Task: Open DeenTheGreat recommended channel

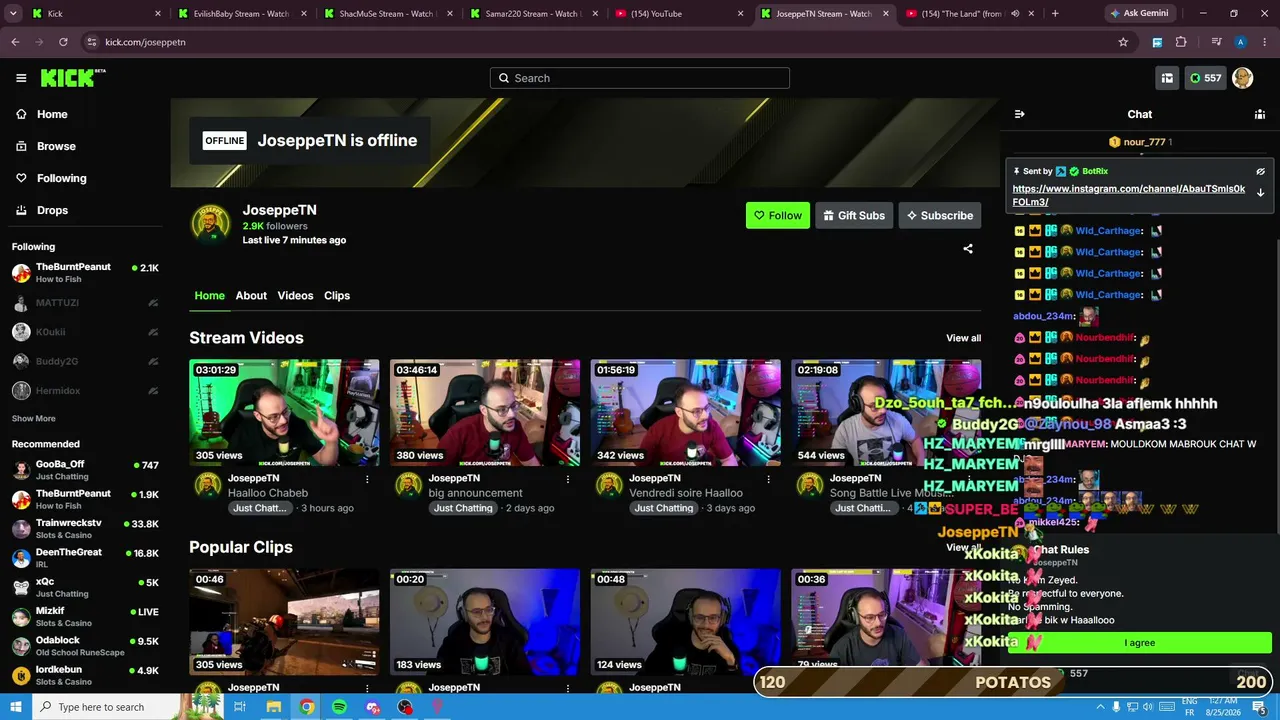Action: tap(85, 558)
